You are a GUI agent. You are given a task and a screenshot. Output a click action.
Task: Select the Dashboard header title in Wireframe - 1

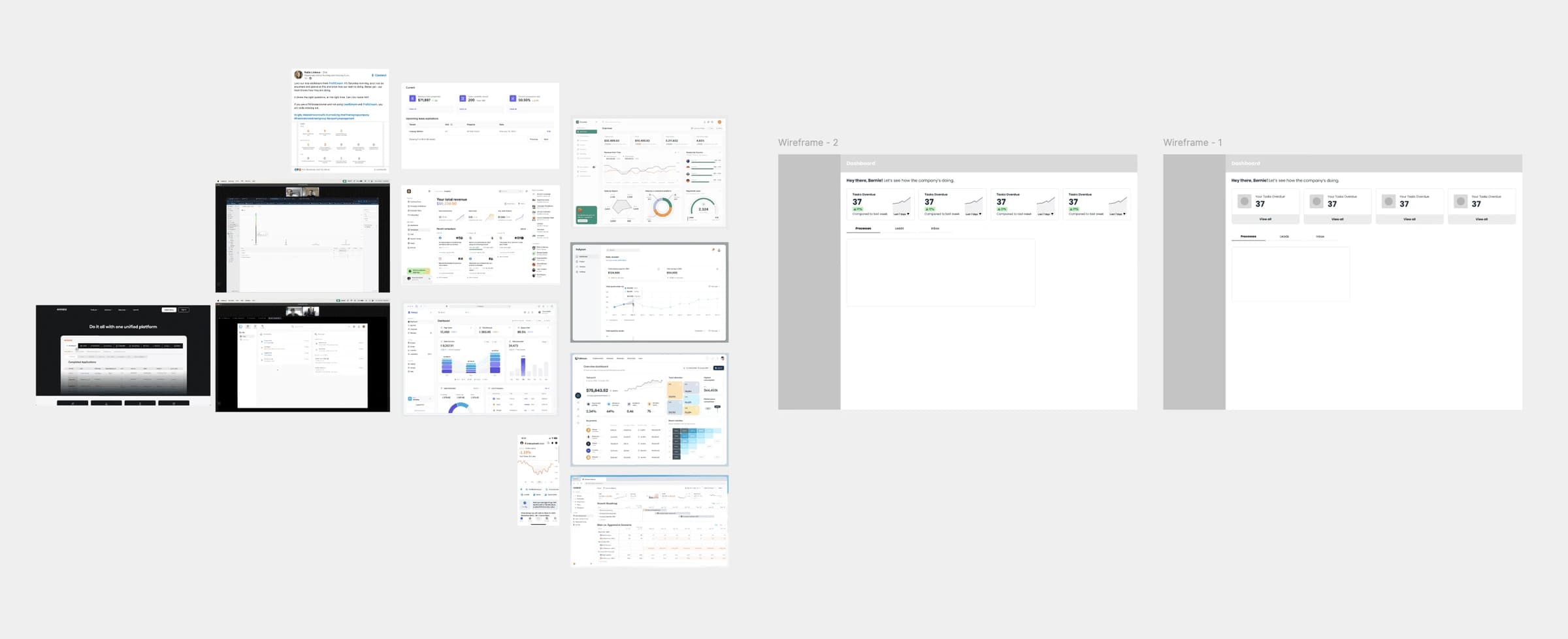1245,163
